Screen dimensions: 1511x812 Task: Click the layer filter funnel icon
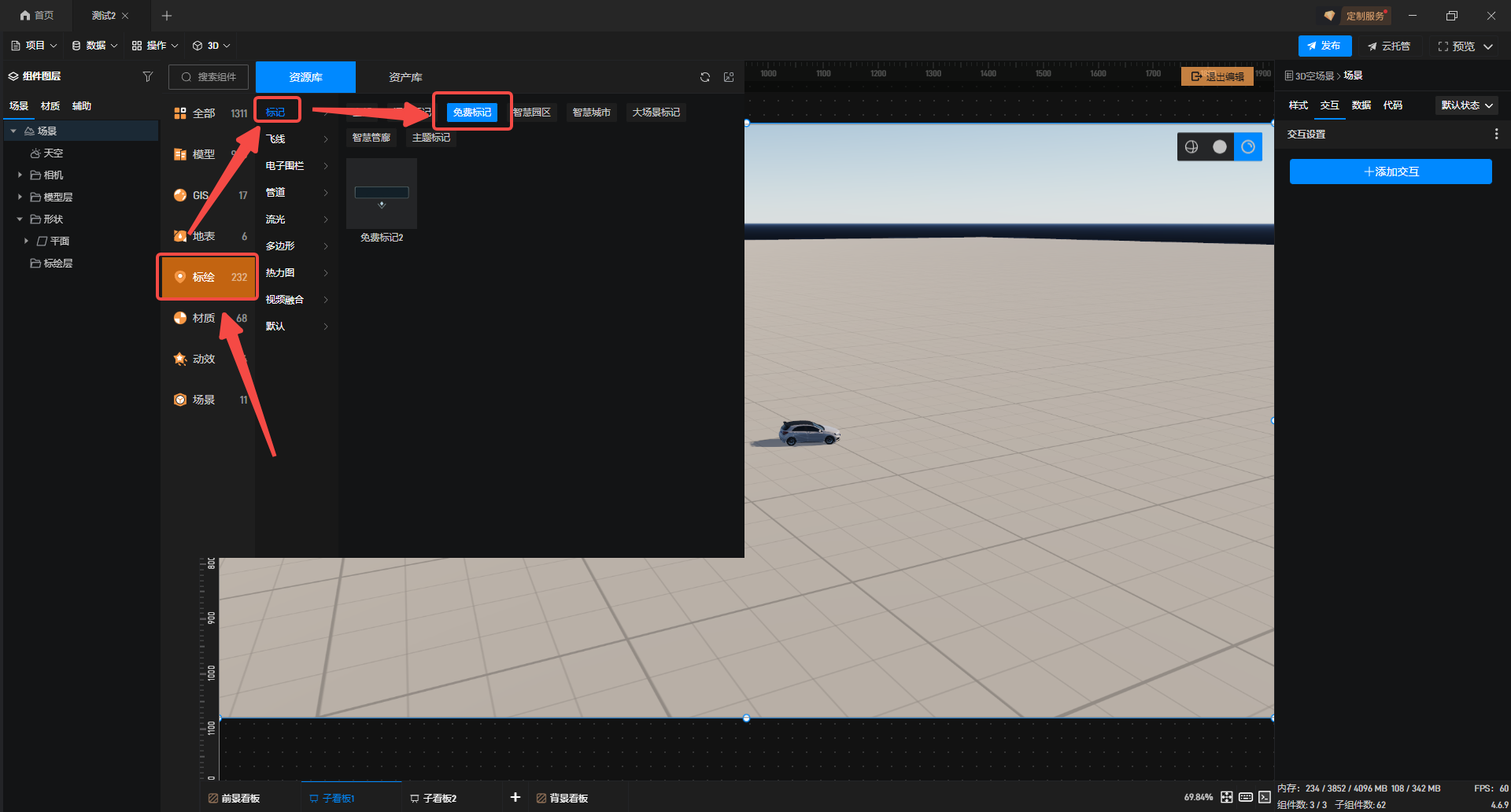pyautogui.click(x=147, y=76)
